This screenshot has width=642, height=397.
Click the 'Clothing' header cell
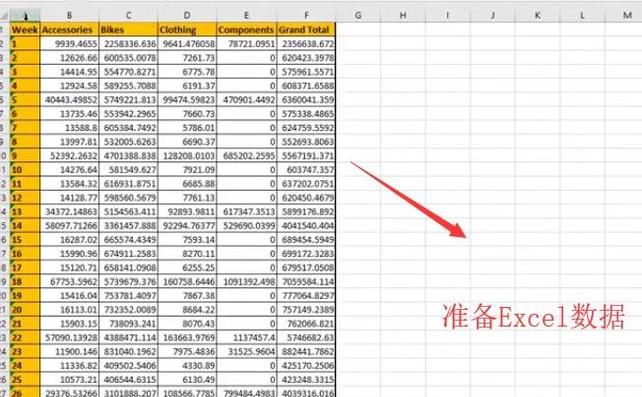187,29
